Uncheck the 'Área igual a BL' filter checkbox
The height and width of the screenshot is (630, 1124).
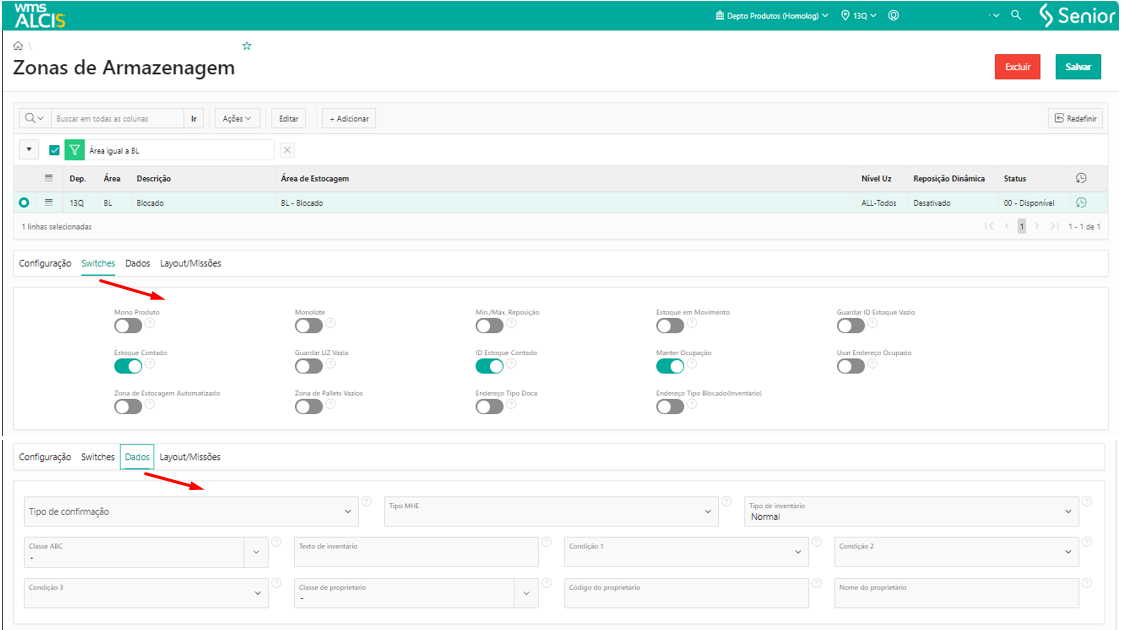pyautogui.click(x=55, y=150)
